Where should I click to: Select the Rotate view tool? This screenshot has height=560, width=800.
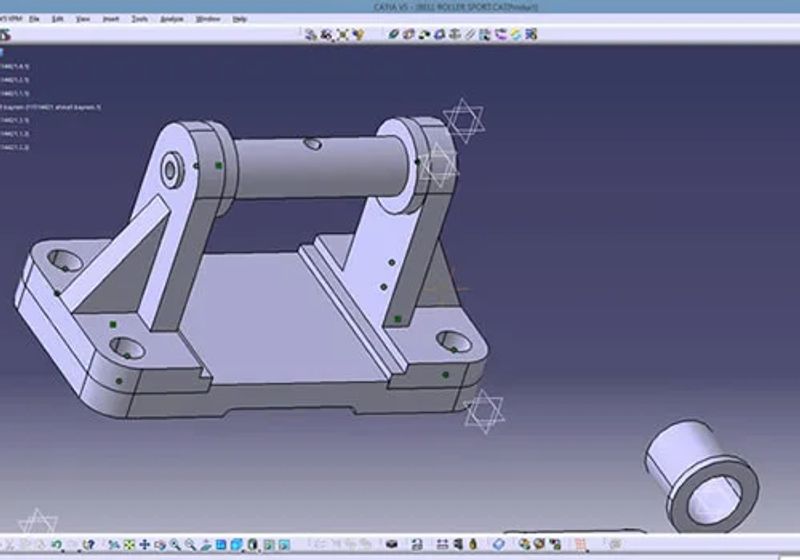click(160, 545)
